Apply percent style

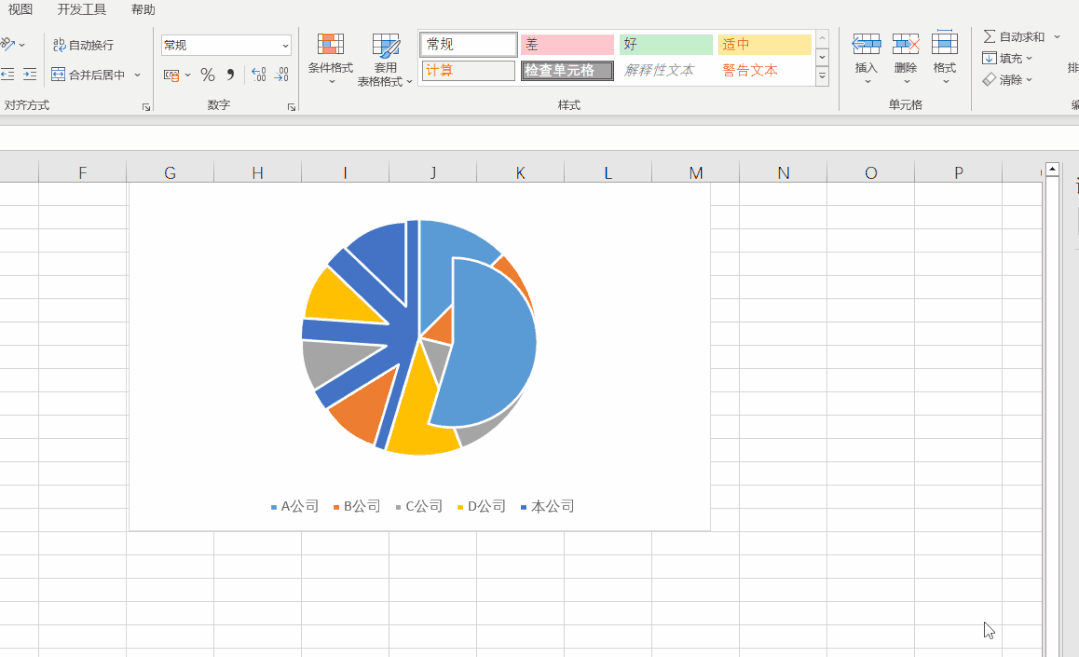click(208, 74)
